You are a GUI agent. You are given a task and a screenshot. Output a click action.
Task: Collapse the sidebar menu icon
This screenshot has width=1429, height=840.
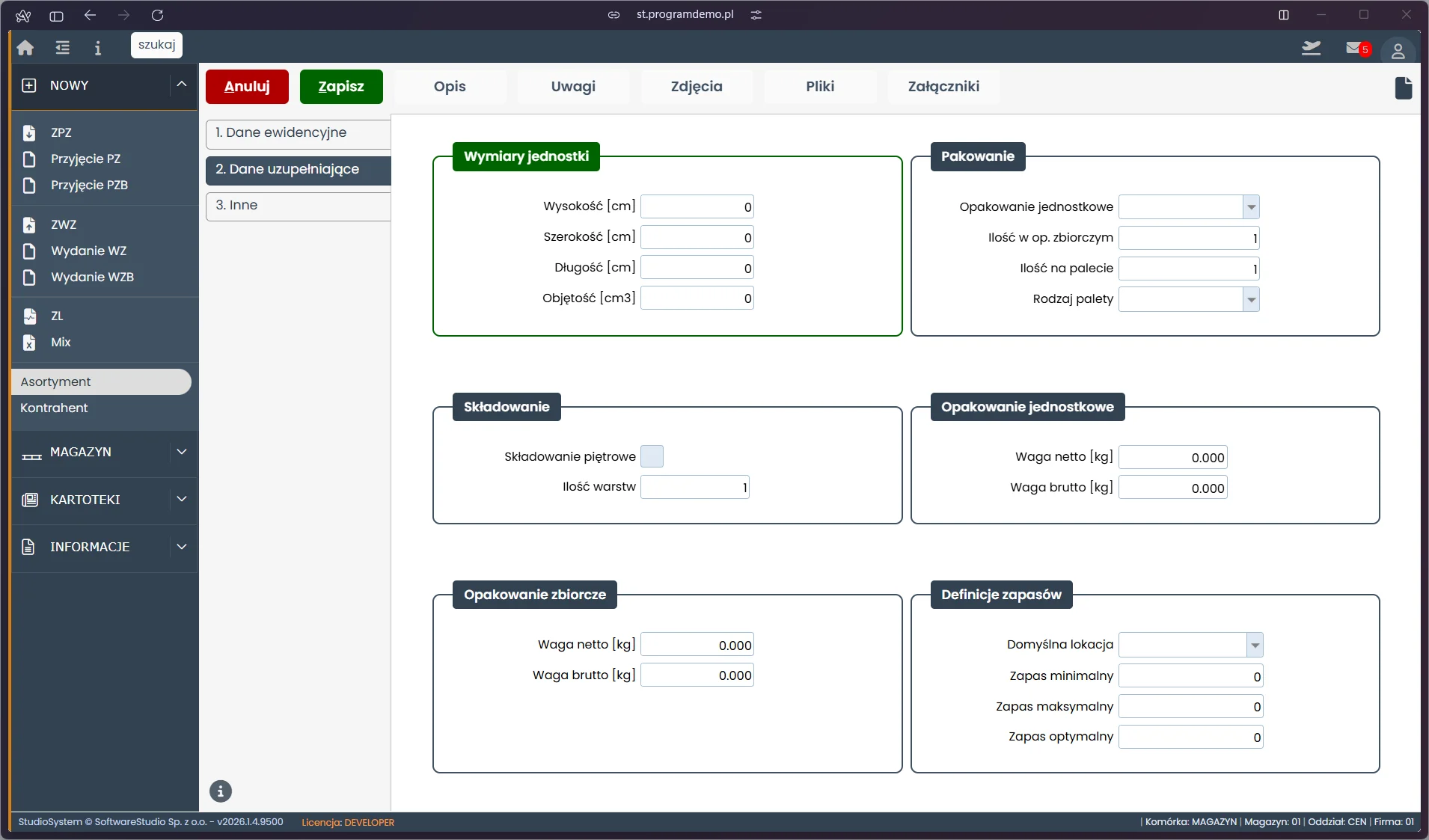coord(63,48)
